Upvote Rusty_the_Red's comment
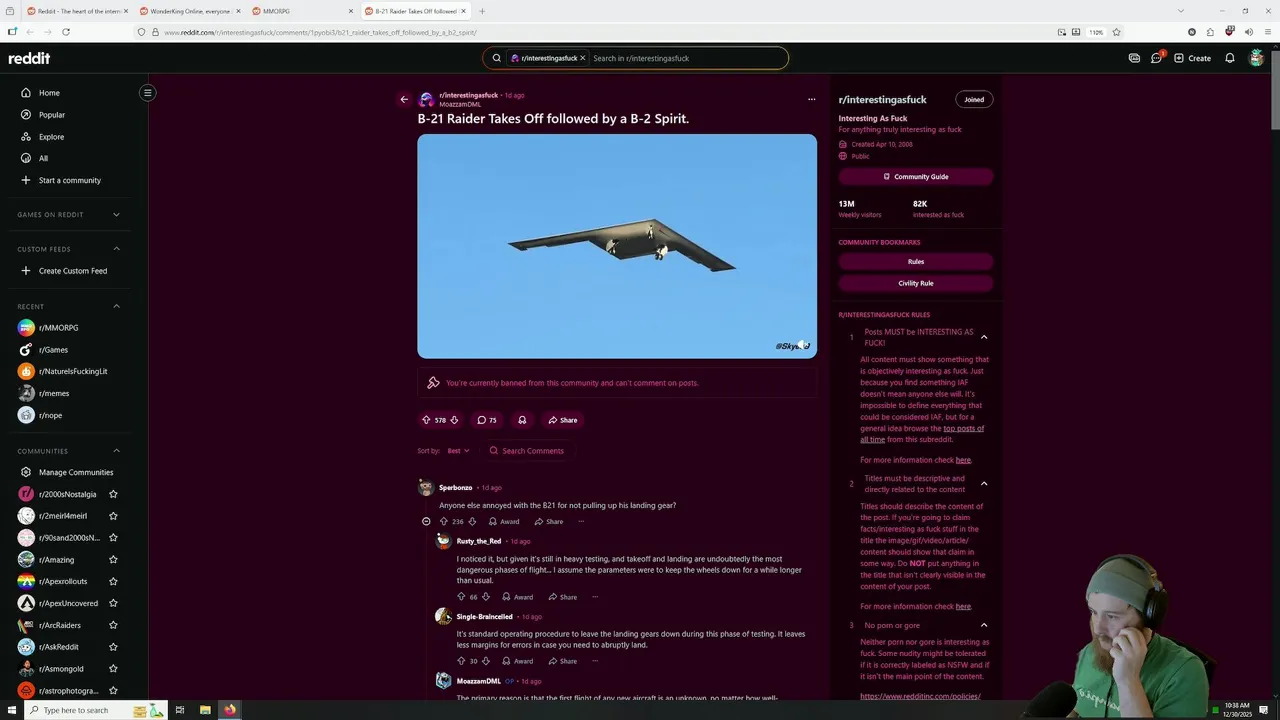The width and height of the screenshot is (1280, 720). [461, 597]
